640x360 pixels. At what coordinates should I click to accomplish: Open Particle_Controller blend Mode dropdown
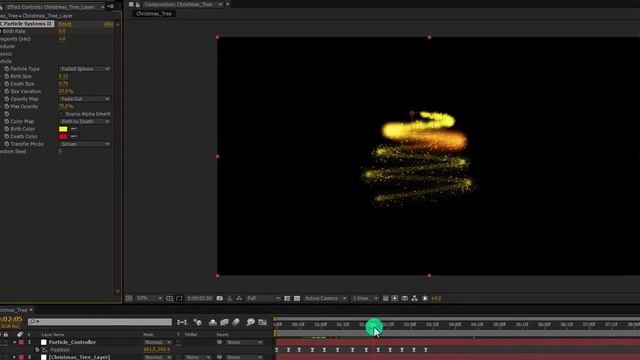point(157,342)
